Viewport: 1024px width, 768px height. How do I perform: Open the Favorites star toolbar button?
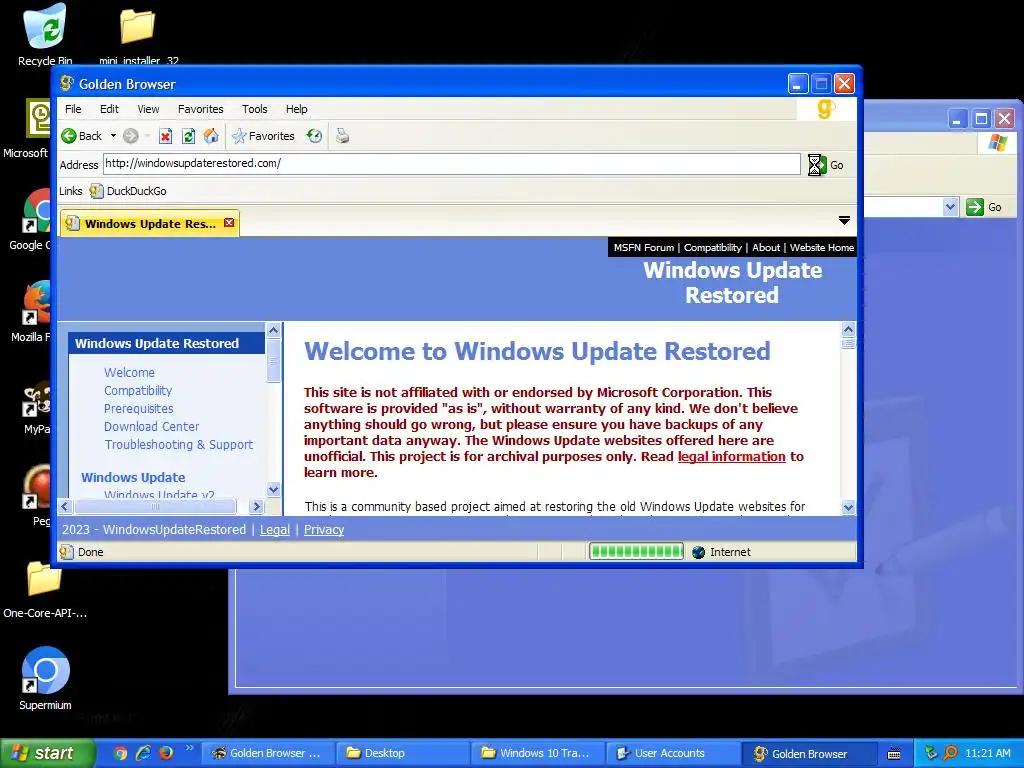point(263,136)
